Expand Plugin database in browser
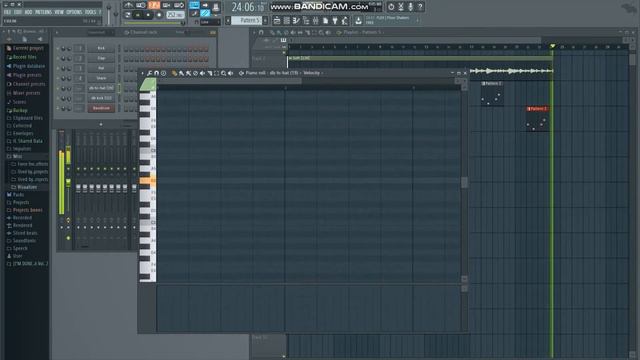This screenshot has width=640, height=360. pos(29,66)
